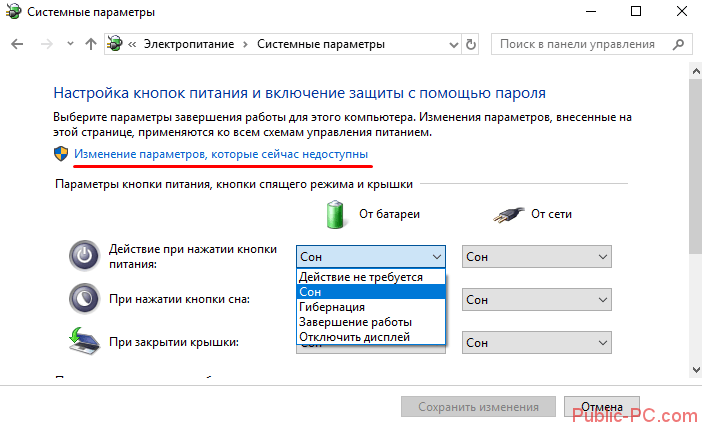The height and width of the screenshot is (427, 702).
Task: Open Изменение параметров, которые сейчас недоступны link
Action: click(221, 154)
